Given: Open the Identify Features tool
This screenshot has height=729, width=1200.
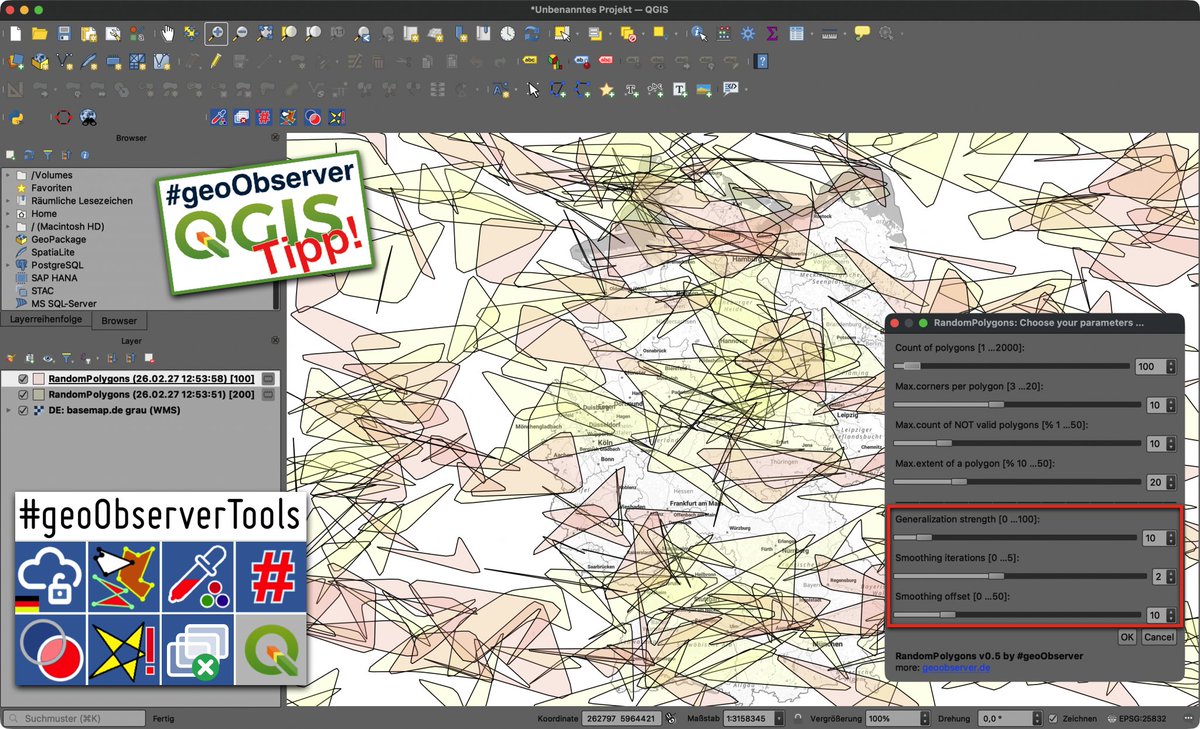Looking at the screenshot, I should pyautogui.click(x=698, y=34).
